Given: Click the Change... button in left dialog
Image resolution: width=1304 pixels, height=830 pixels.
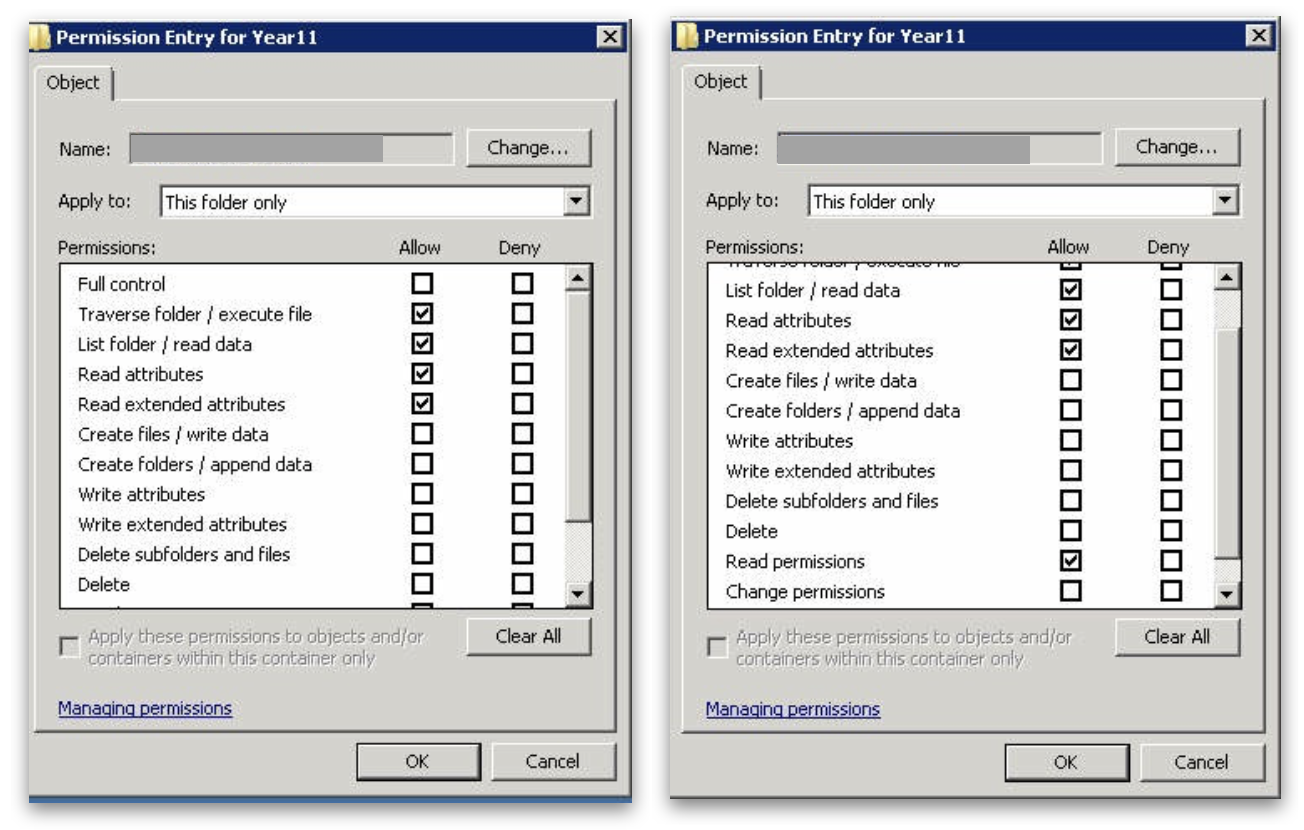Looking at the screenshot, I should (x=528, y=148).
